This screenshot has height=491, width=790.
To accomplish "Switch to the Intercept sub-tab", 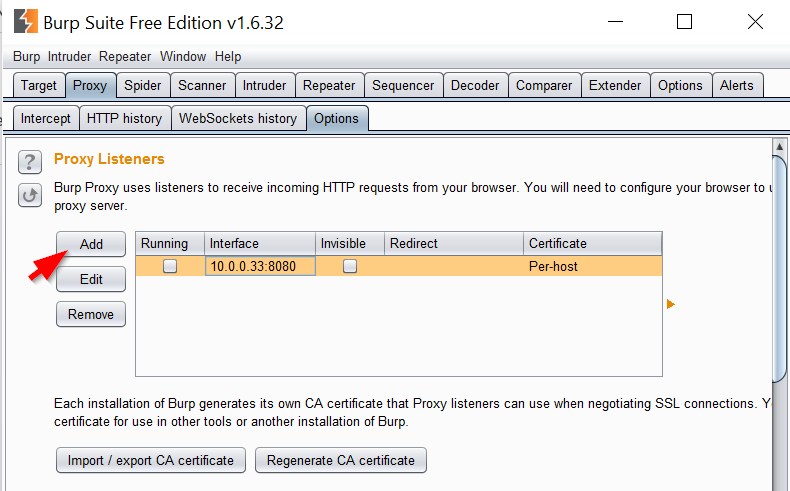I will pos(46,118).
